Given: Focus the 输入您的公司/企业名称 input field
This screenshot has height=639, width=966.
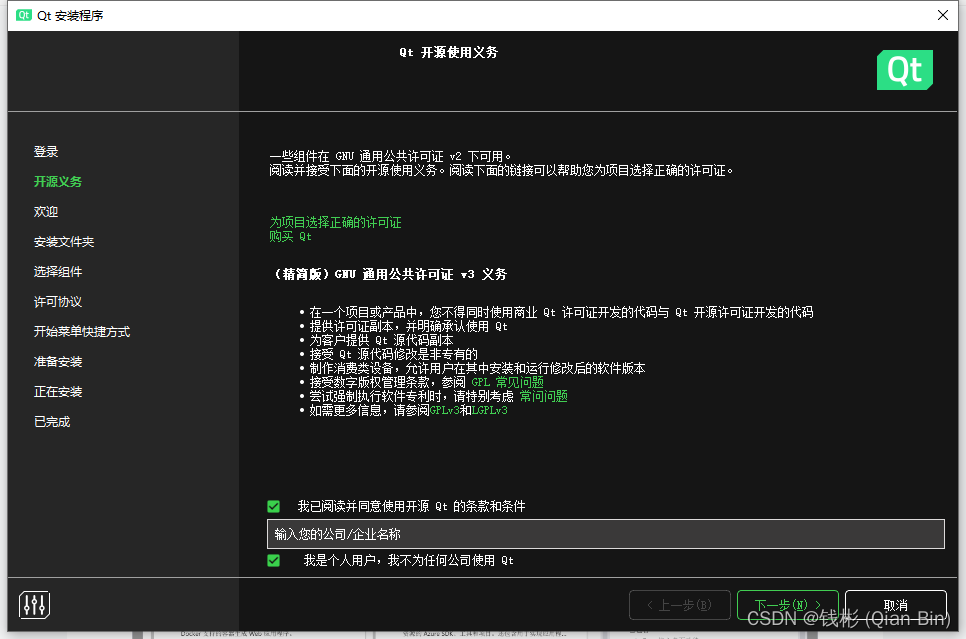Looking at the screenshot, I should coord(606,534).
